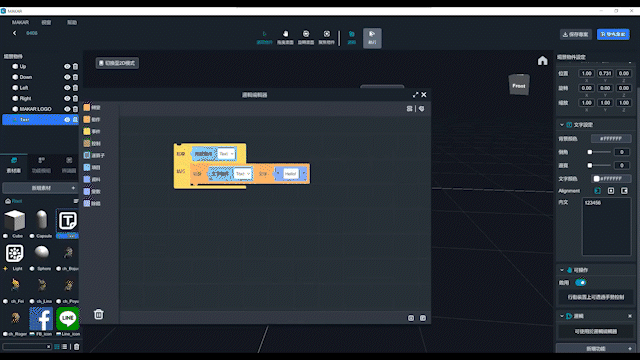Toggle visibility of the Left object
Viewport: 640px width, 360px height.
click(x=67, y=88)
